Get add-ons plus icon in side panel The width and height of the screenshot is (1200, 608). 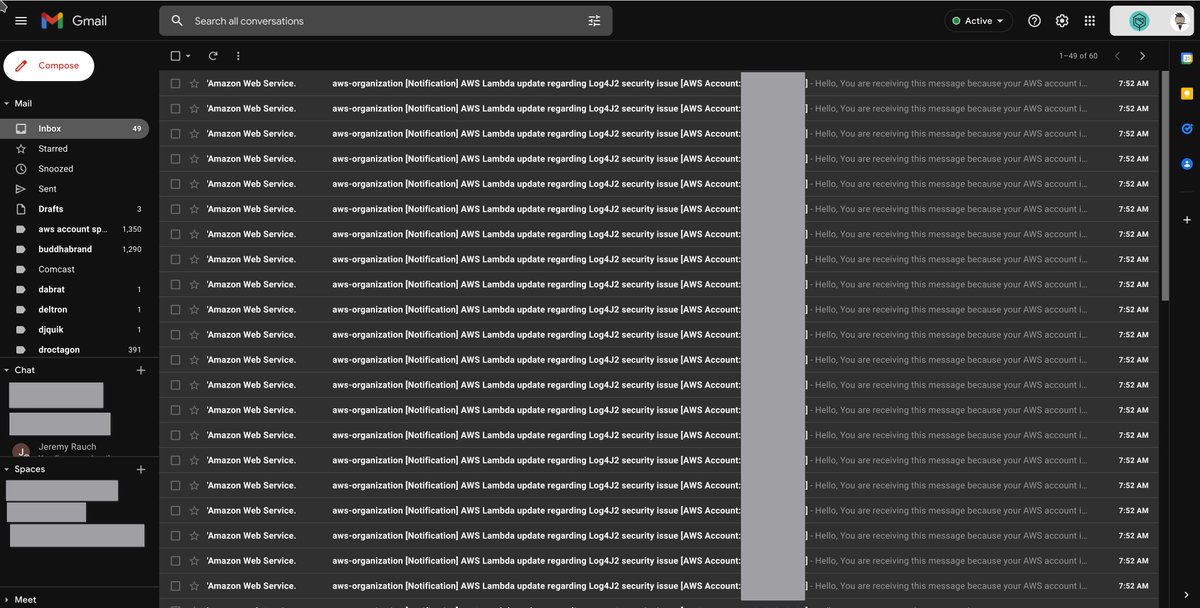1186,219
